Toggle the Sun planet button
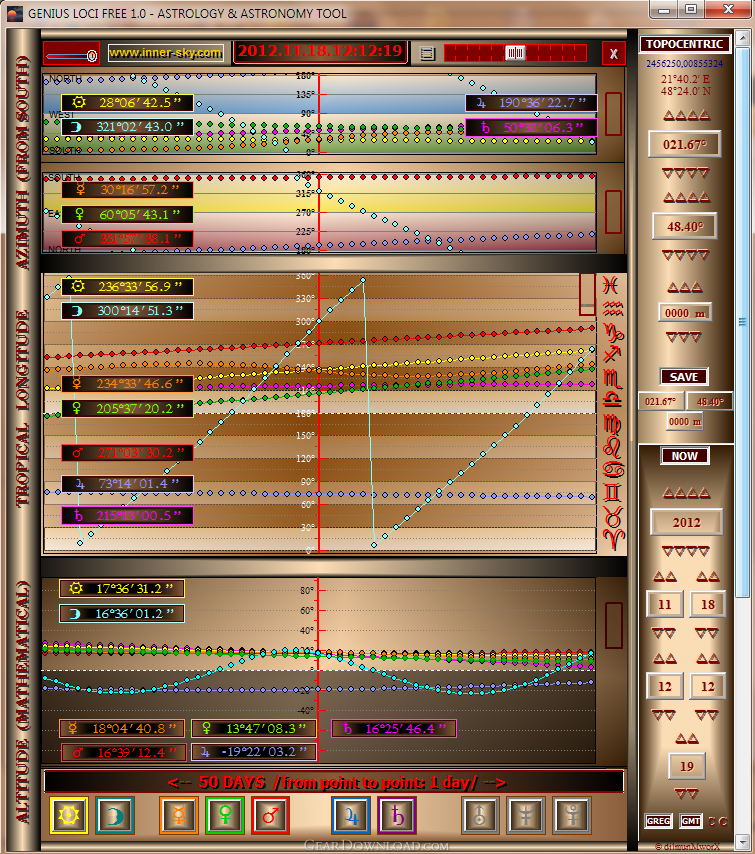Screen dimensions: 755x854 click(x=69, y=815)
